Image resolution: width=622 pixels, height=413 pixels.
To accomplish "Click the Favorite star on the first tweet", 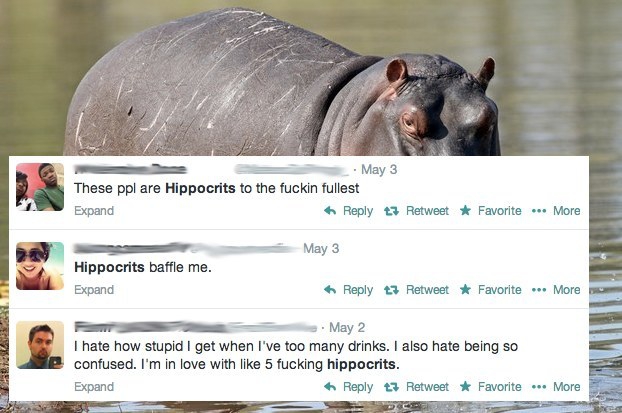I will pyautogui.click(x=465, y=210).
